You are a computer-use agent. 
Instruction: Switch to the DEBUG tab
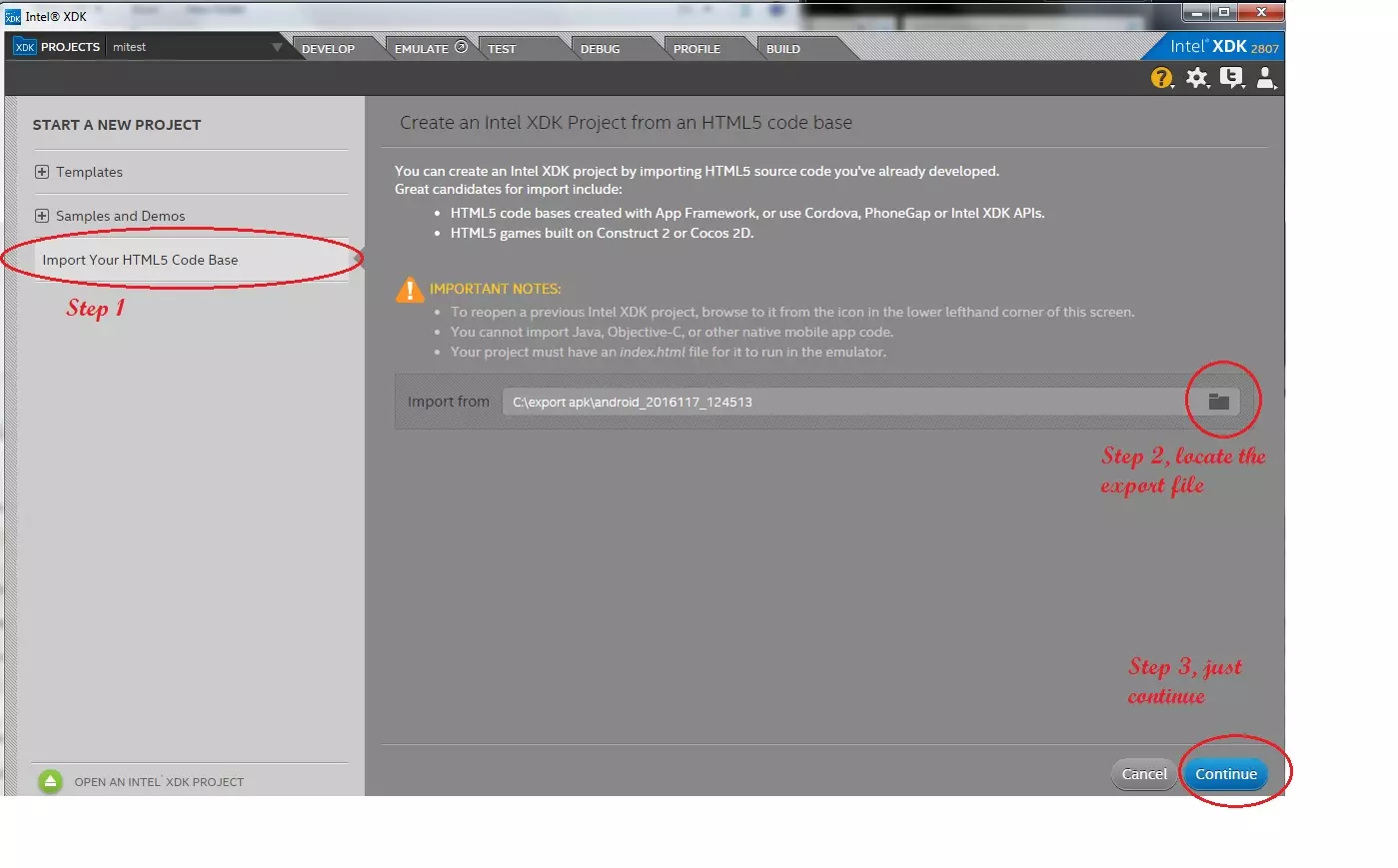point(600,49)
